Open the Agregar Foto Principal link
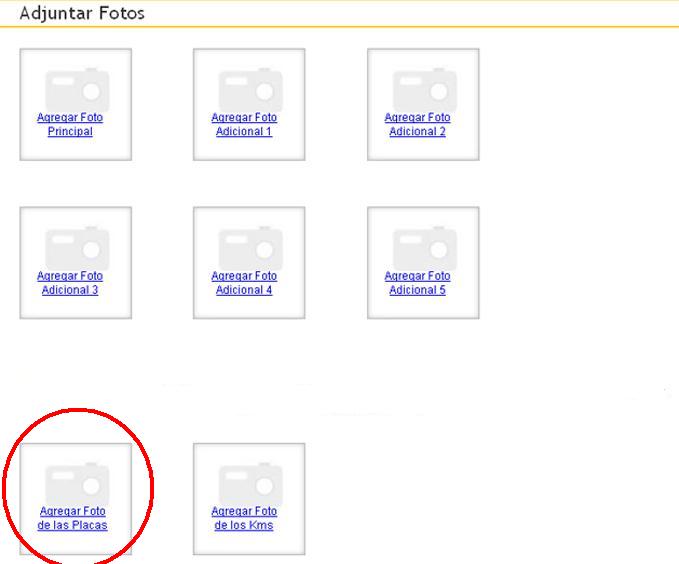The height and width of the screenshot is (564, 679). 70,124
